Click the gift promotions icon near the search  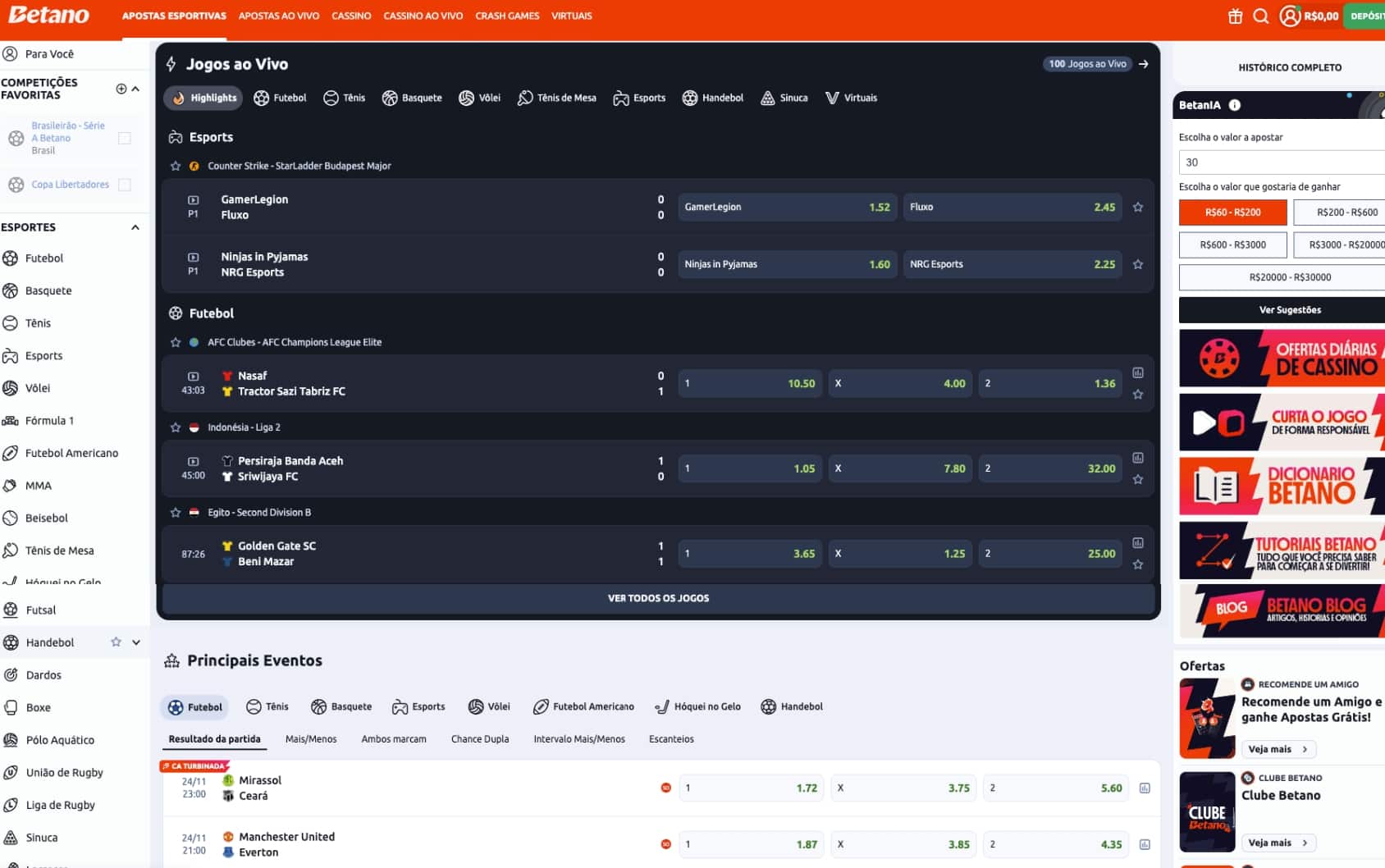point(1235,16)
